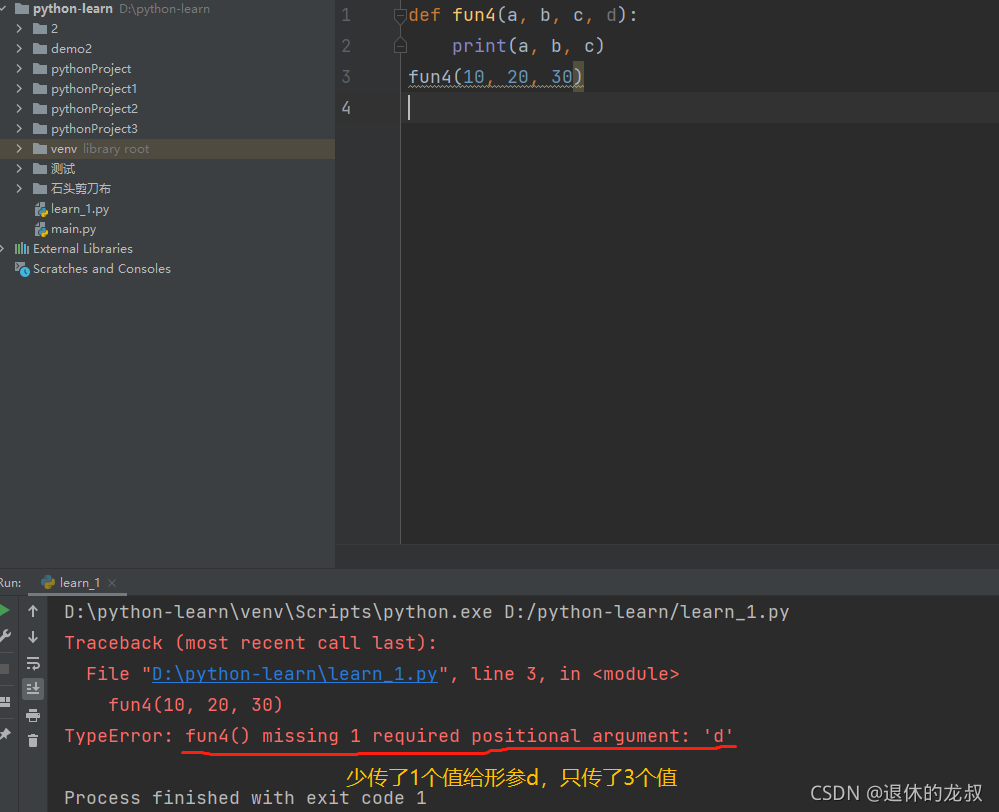Viewport: 999px width, 812px height.
Task: Click the Print console output icon
Action: tap(33, 715)
